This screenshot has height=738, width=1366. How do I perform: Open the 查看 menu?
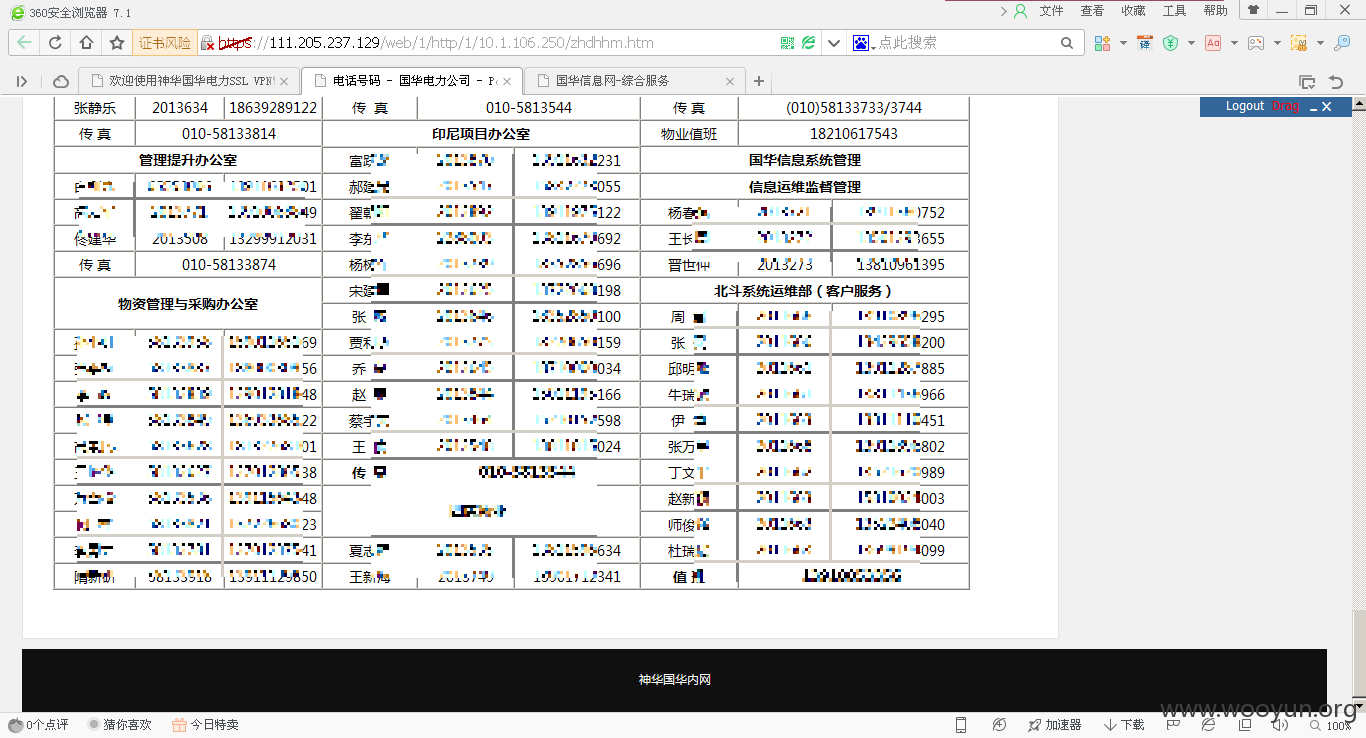click(x=1092, y=11)
